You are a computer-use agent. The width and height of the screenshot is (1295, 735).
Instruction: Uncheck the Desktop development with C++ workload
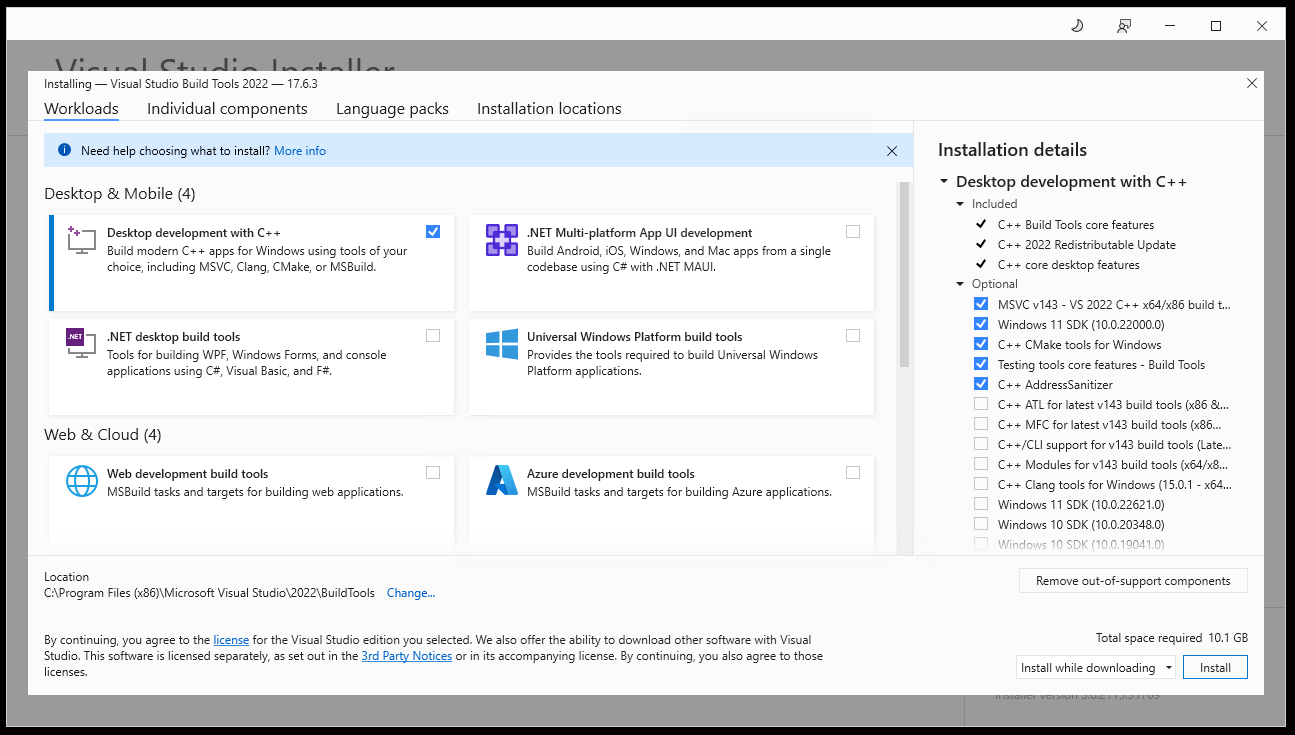pyautogui.click(x=432, y=232)
